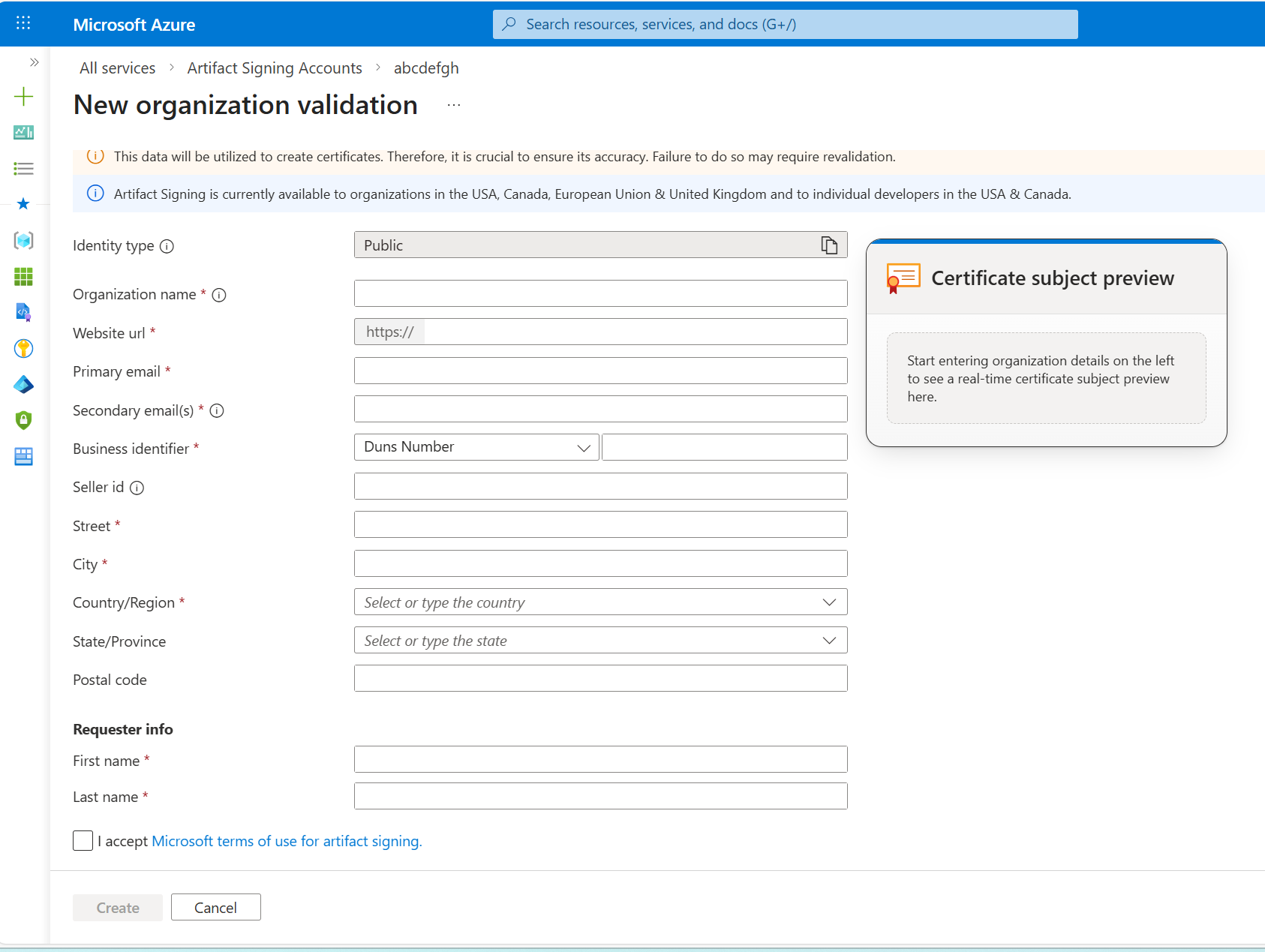Open the green shield lock icon in sidebar
Image resolution: width=1265 pixels, height=952 pixels.
tap(23, 420)
